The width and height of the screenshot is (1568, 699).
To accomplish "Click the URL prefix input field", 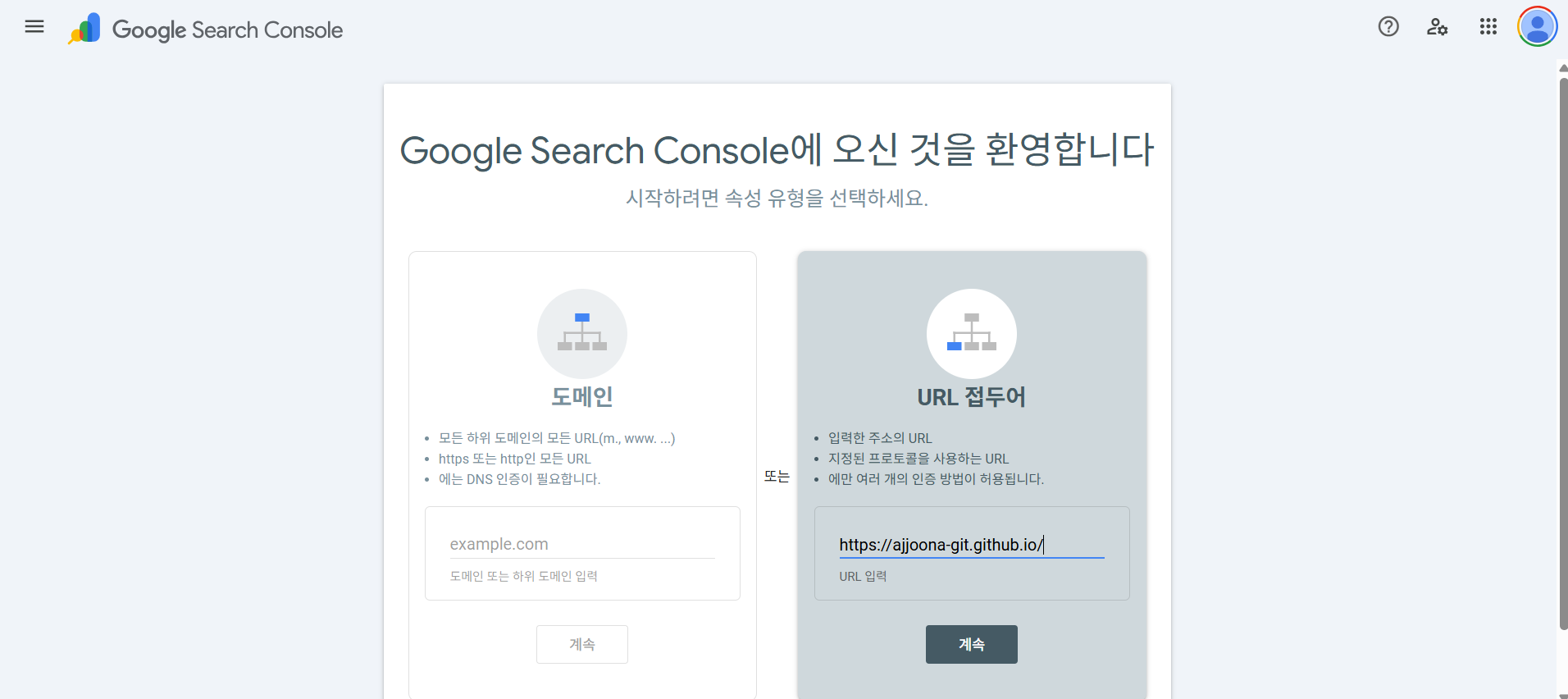I will click(x=971, y=545).
